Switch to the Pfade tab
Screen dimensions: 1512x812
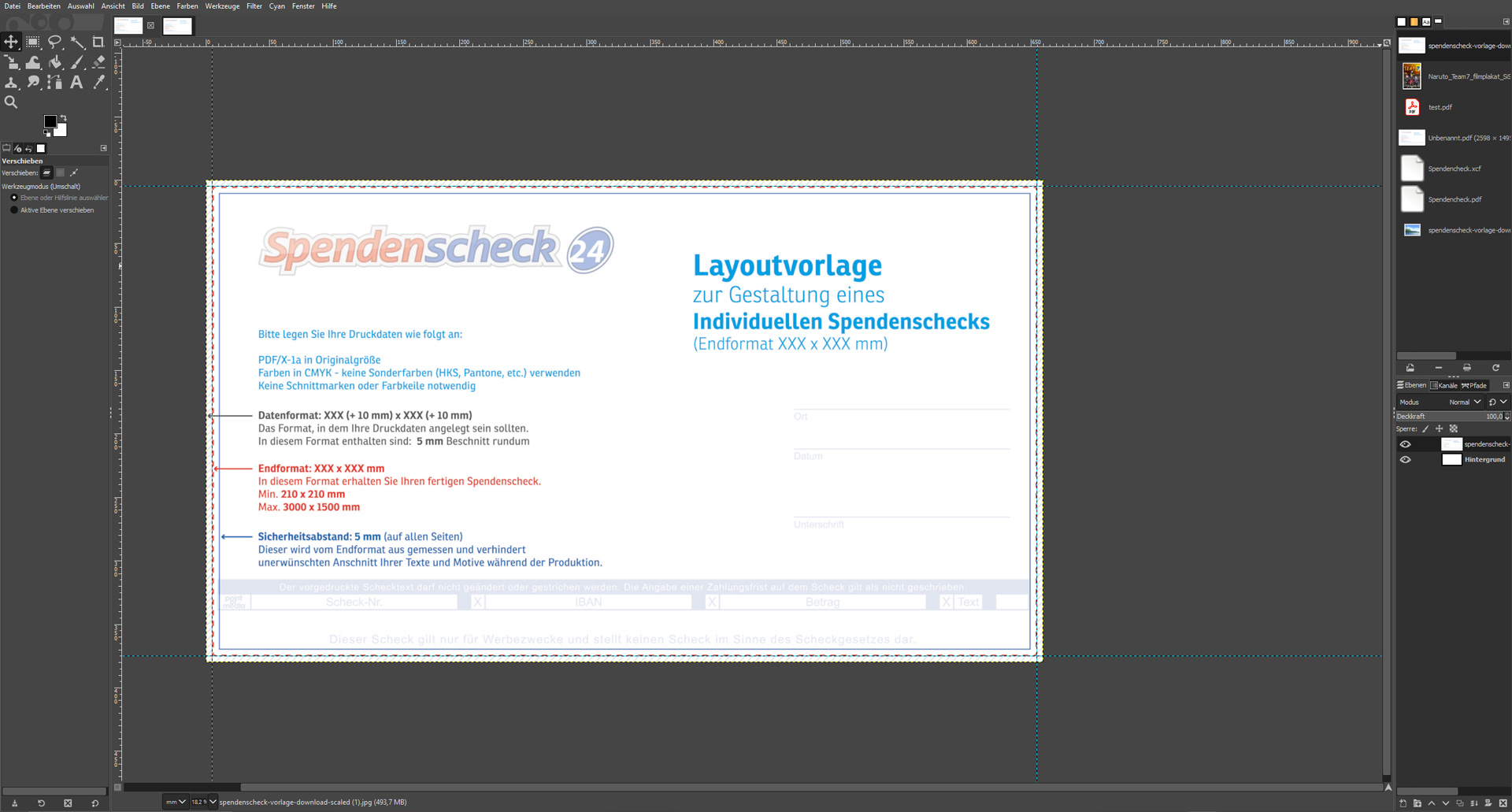[1474, 385]
